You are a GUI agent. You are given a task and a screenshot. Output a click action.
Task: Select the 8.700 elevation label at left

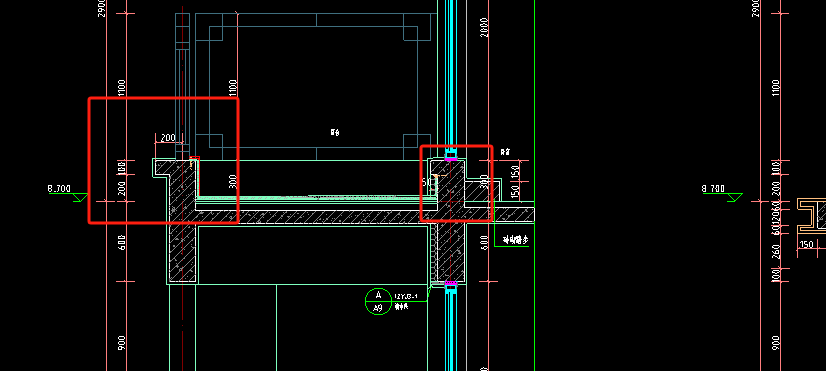point(59,188)
